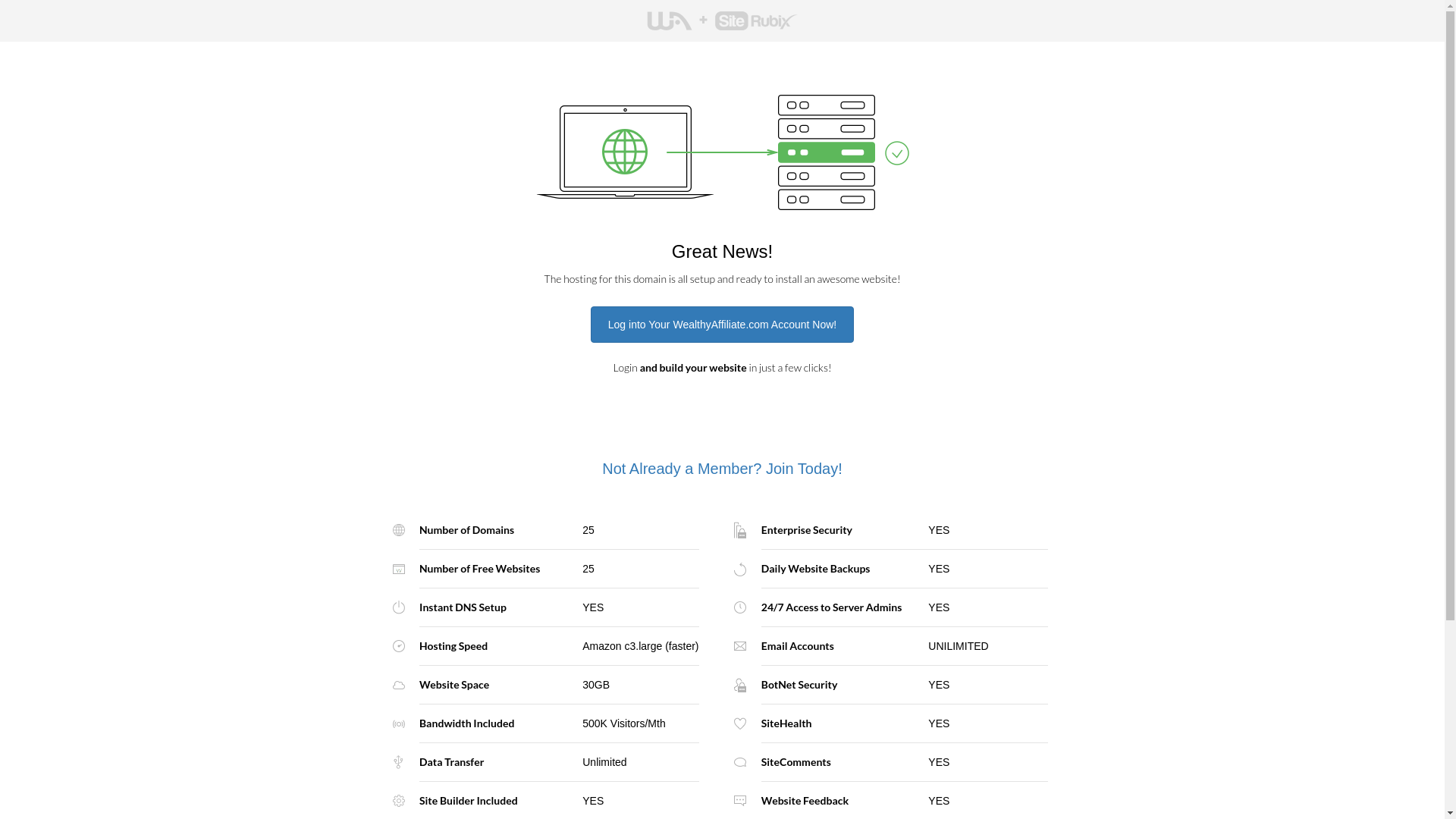Image resolution: width=1456 pixels, height=819 pixels.
Task: Click the 'SiteComments' label
Action: [x=795, y=762]
